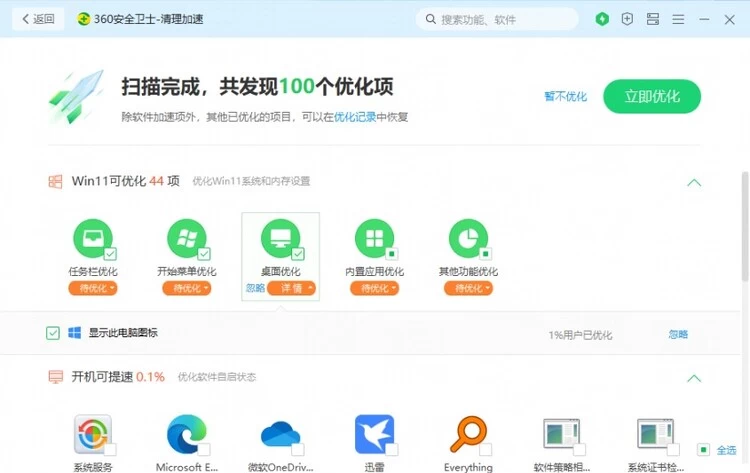Click the Microsoft Edge startup icon

[186, 435]
